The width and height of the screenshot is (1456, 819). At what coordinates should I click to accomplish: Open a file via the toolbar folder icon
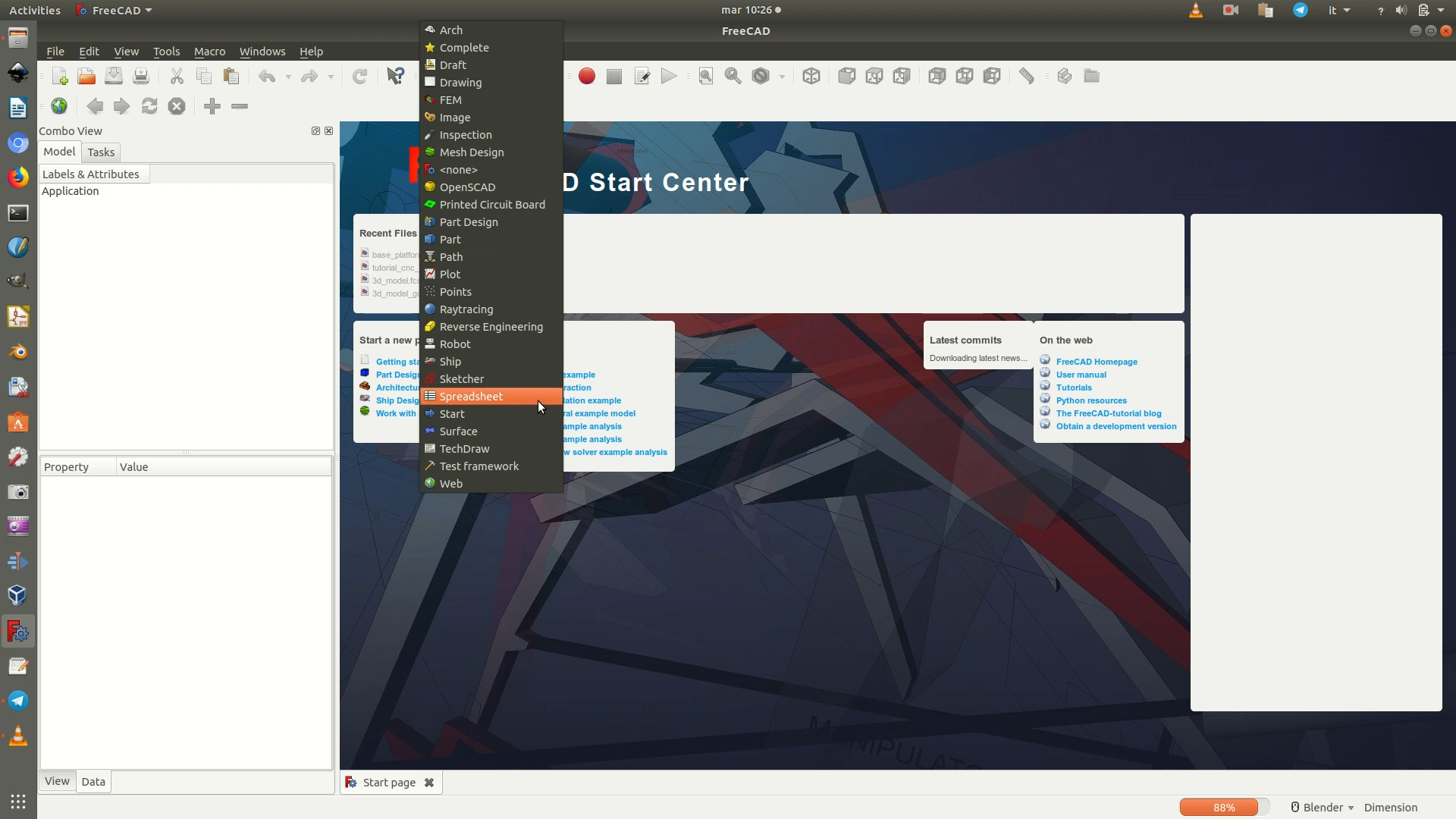point(86,76)
